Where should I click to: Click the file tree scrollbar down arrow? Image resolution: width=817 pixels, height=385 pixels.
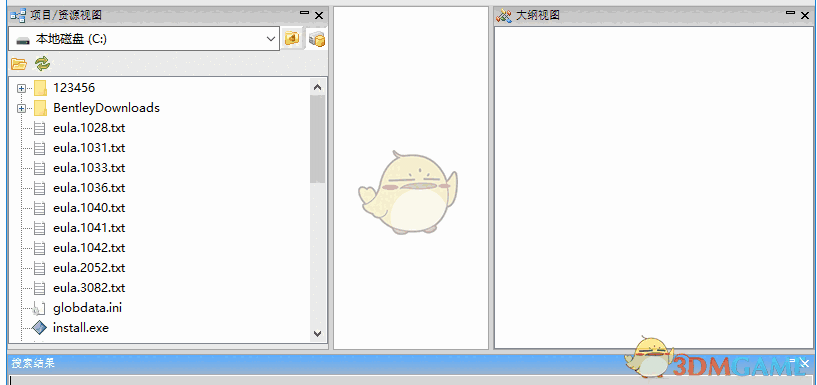click(317, 333)
